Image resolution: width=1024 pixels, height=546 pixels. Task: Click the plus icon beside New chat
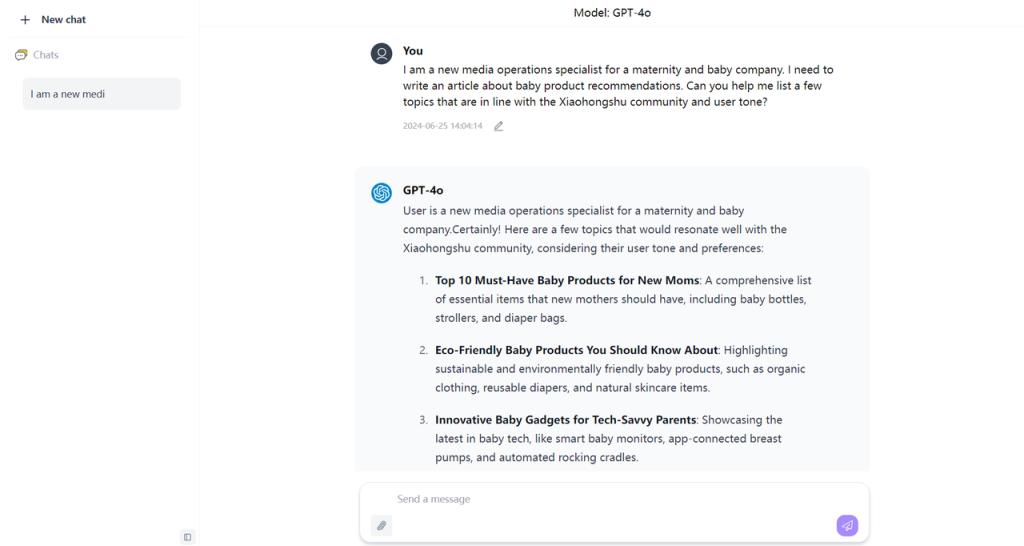click(25, 20)
